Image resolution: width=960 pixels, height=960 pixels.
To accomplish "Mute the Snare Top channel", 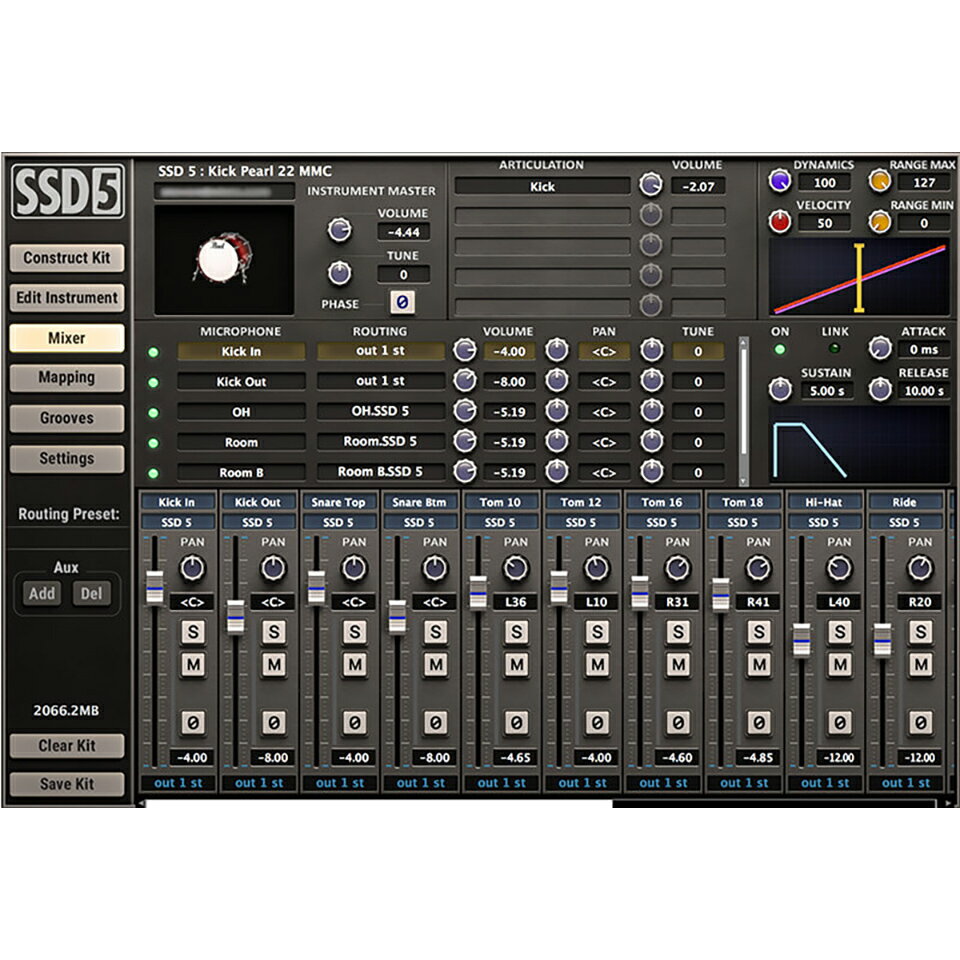I will [354, 665].
